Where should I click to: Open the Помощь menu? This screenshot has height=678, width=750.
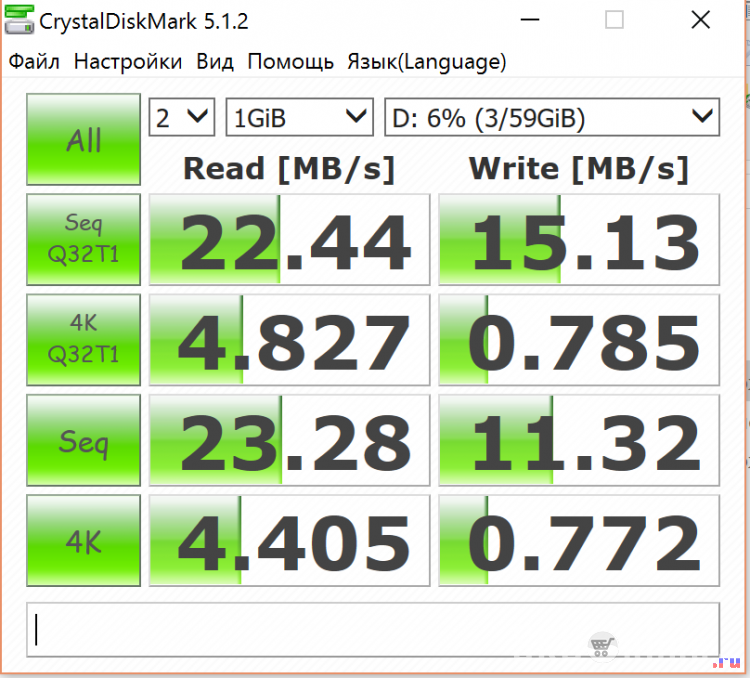(x=290, y=62)
